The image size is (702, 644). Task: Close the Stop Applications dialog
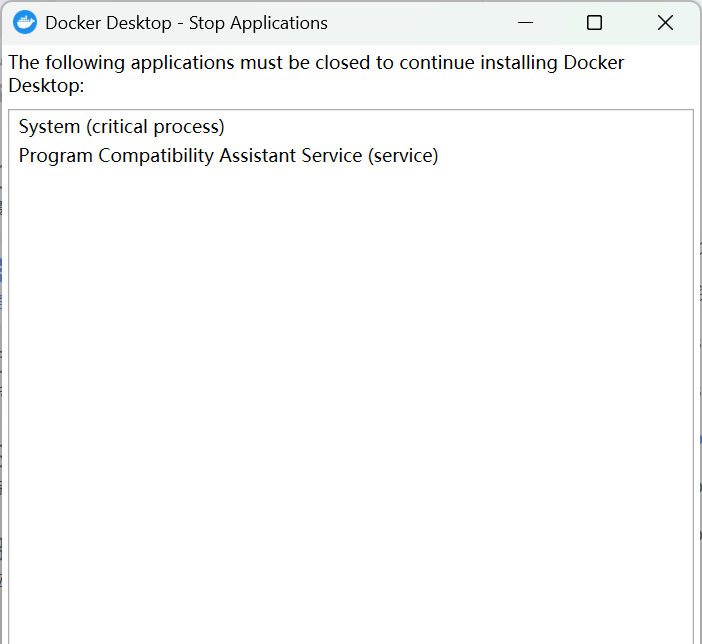(665, 22)
